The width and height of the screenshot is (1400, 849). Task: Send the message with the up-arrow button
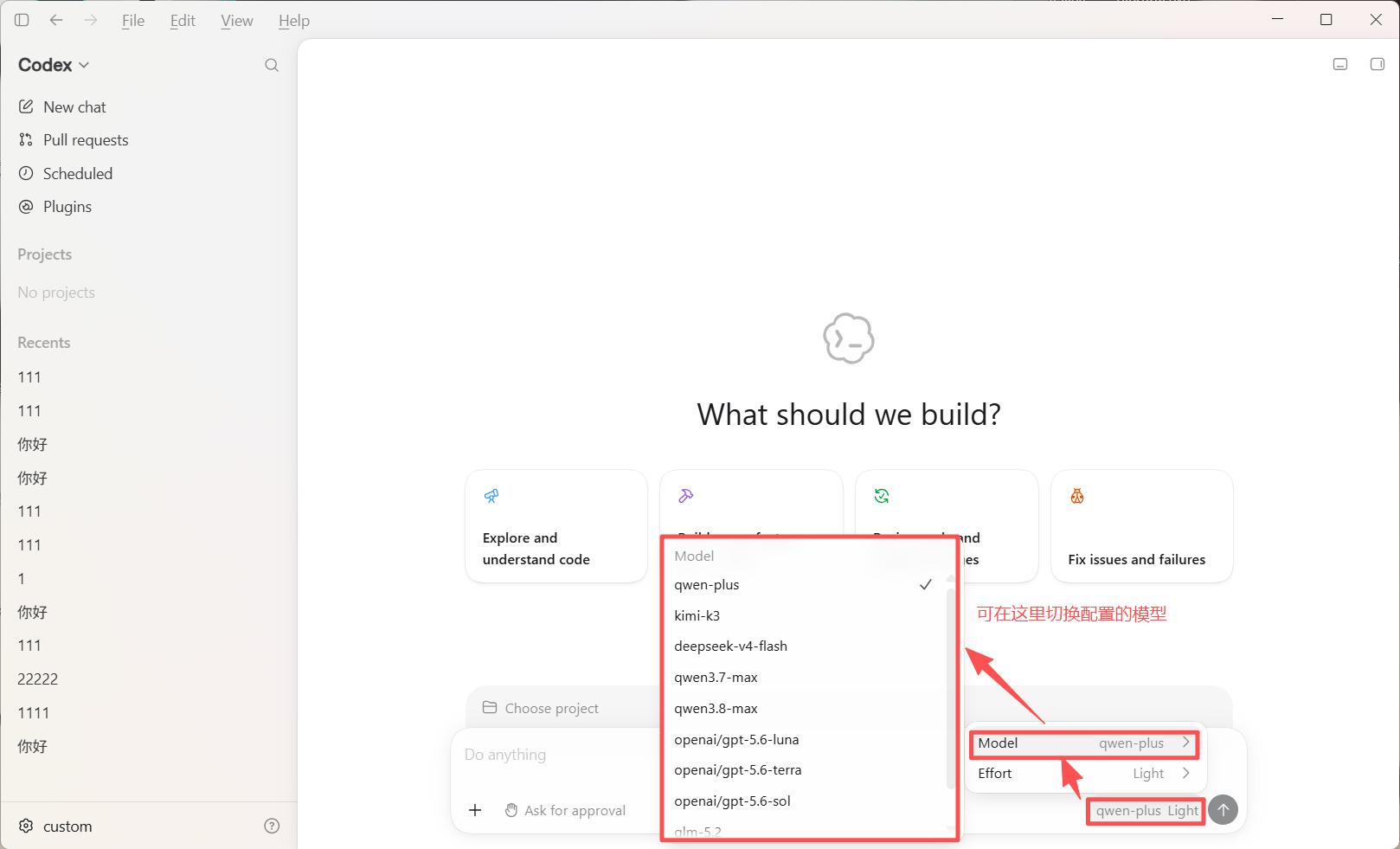(x=1223, y=810)
